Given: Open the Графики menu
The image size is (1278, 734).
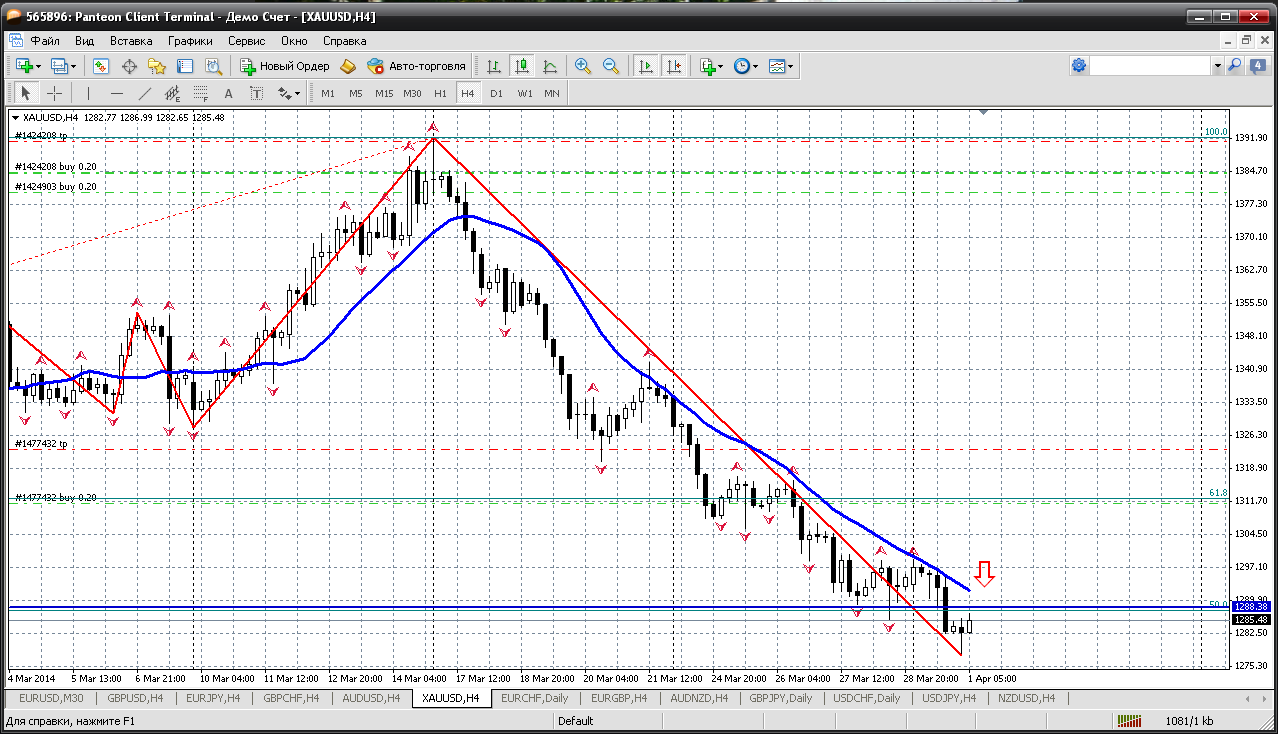Looking at the screenshot, I should (190, 41).
